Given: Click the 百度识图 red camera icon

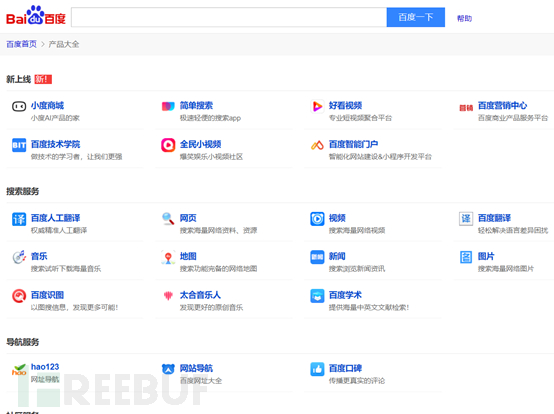Looking at the screenshot, I should [x=19, y=296].
